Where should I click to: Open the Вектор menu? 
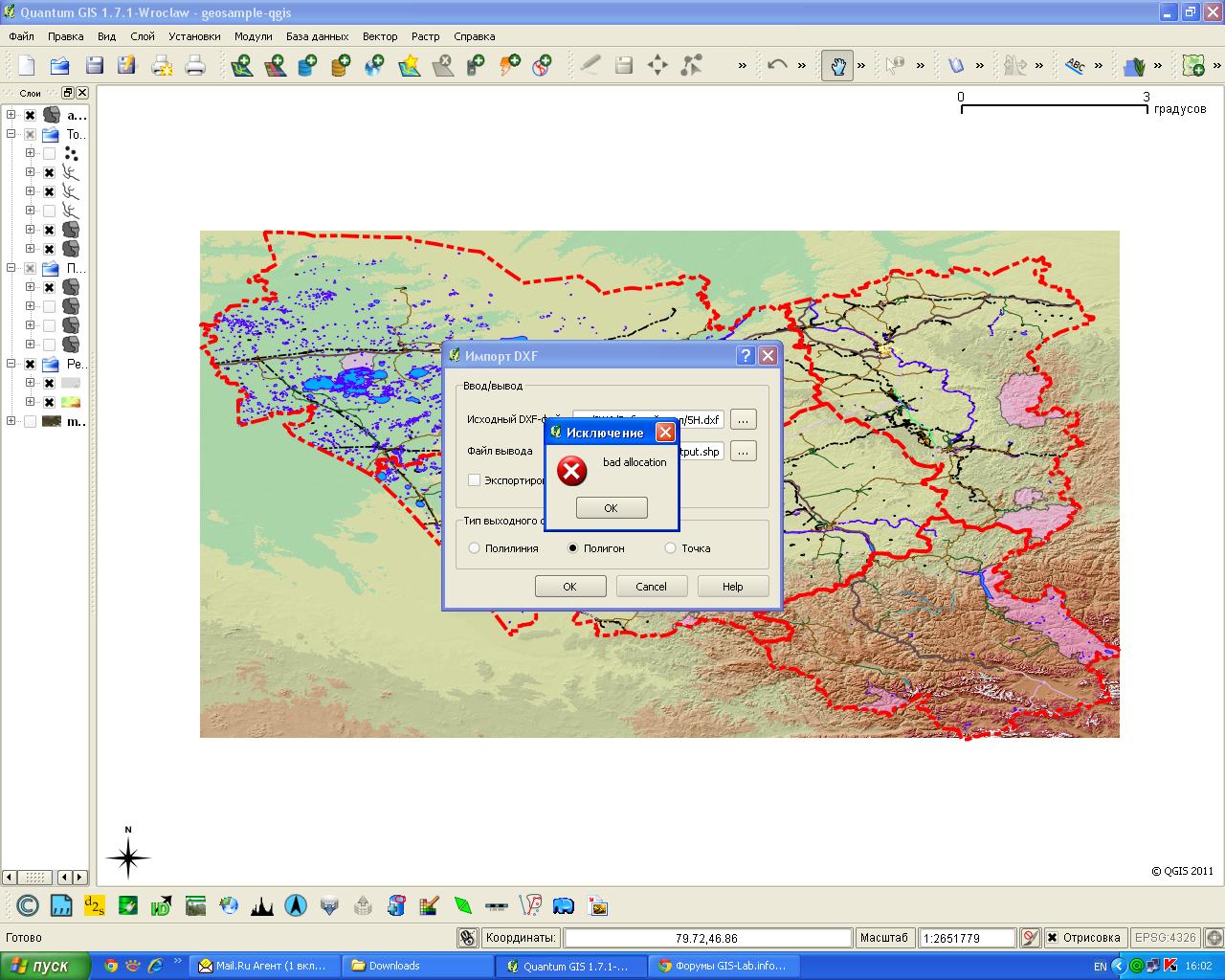(x=379, y=36)
